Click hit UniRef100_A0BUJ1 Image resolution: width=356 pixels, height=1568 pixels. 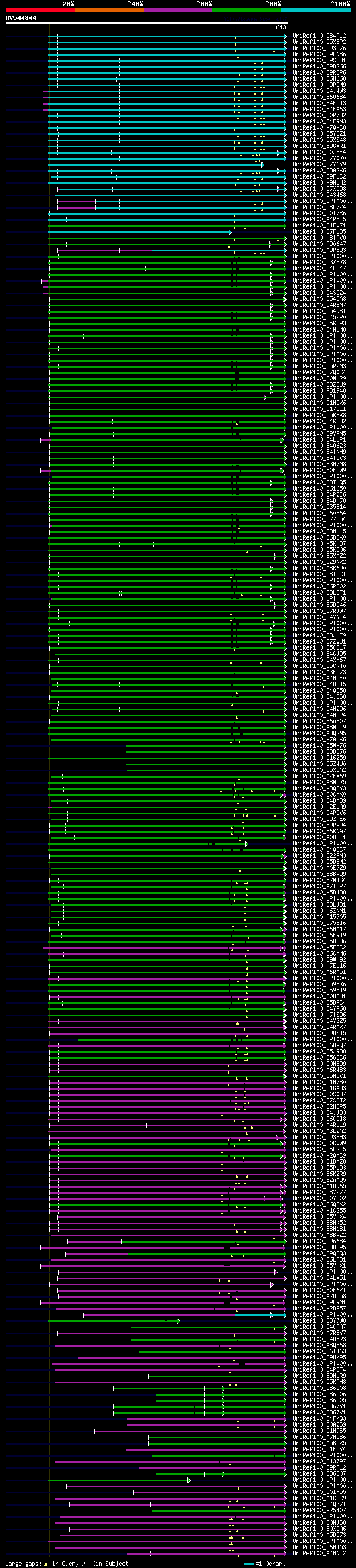pos(319,838)
